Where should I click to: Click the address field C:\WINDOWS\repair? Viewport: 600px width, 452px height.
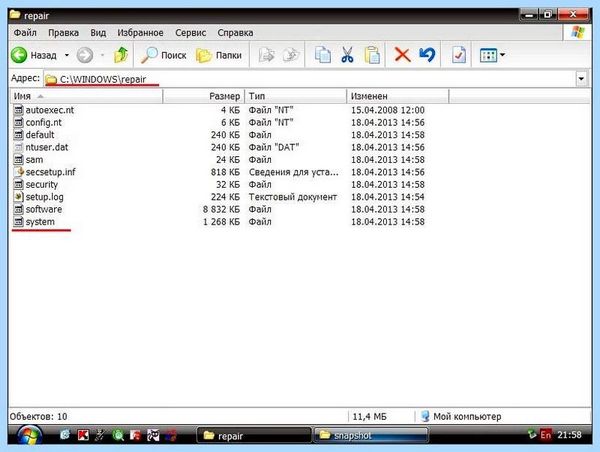click(x=309, y=79)
